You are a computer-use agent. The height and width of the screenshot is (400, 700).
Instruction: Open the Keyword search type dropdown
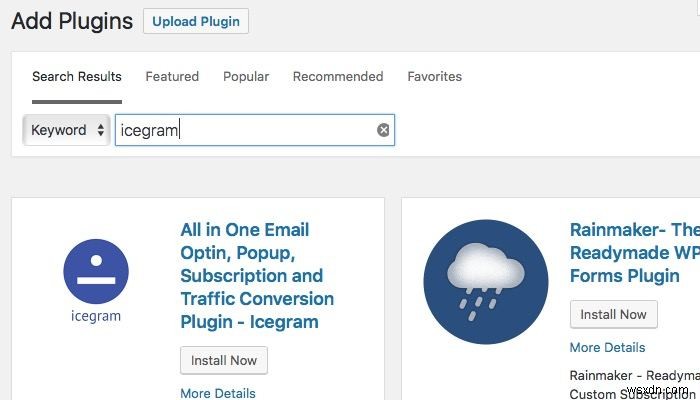(x=67, y=130)
